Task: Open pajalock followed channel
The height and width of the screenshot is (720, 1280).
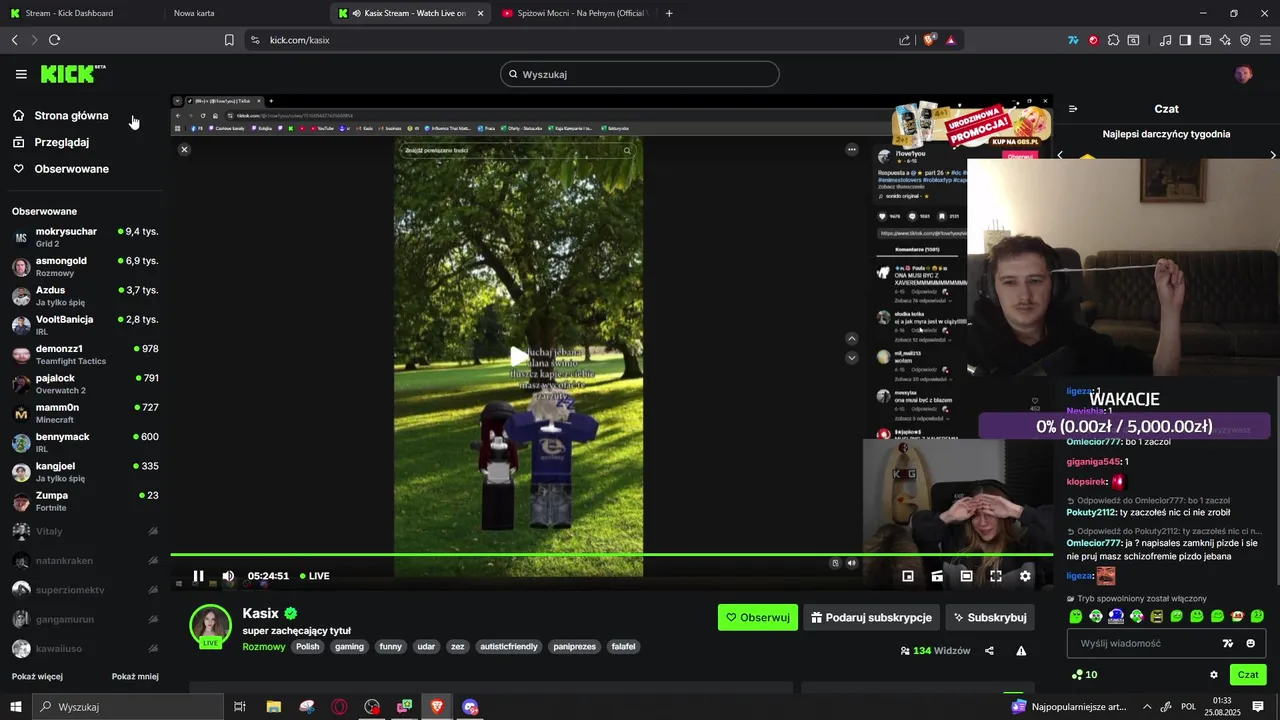Action: click(x=85, y=384)
